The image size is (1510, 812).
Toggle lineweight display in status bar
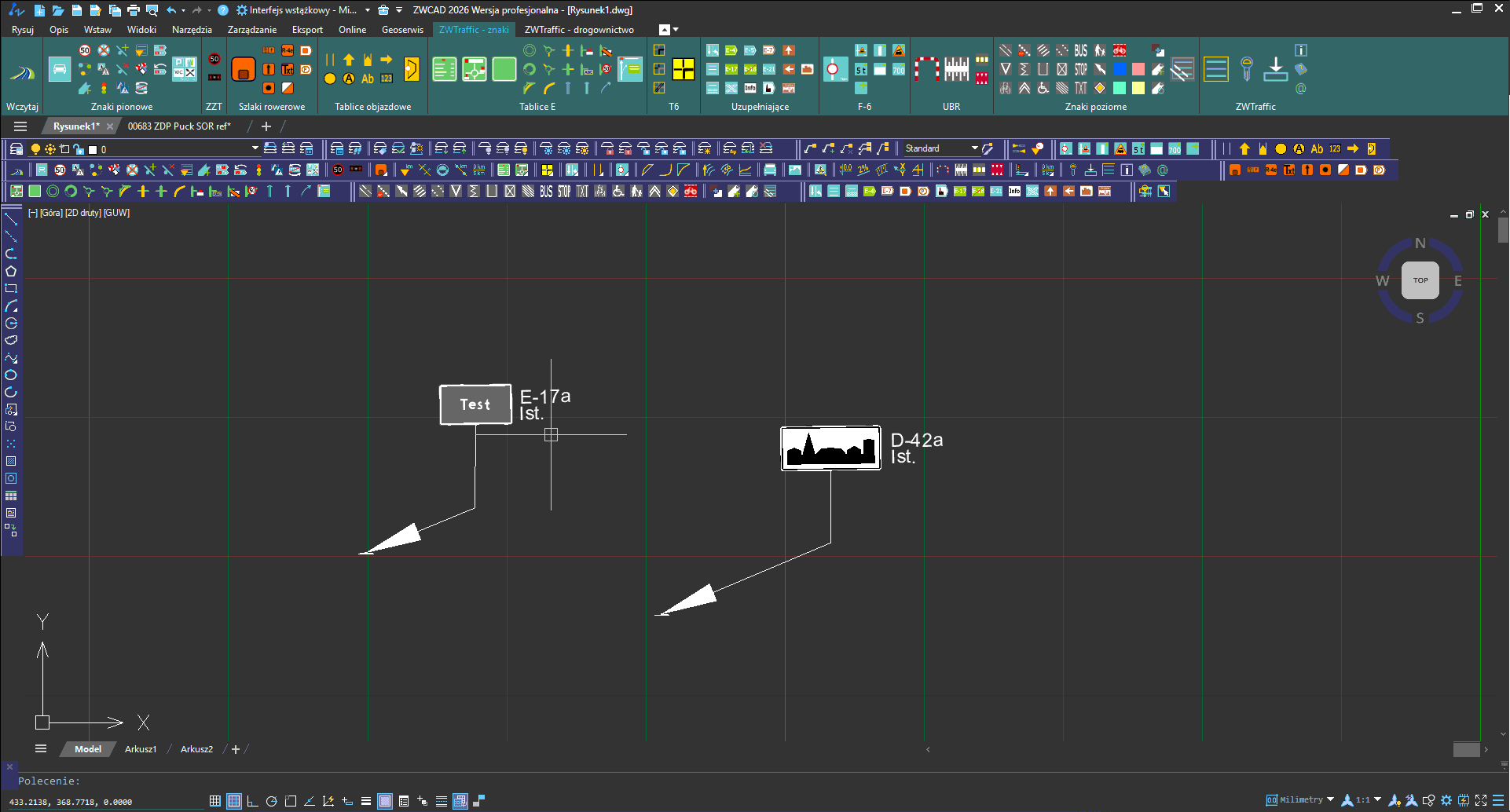tap(366, 801)
